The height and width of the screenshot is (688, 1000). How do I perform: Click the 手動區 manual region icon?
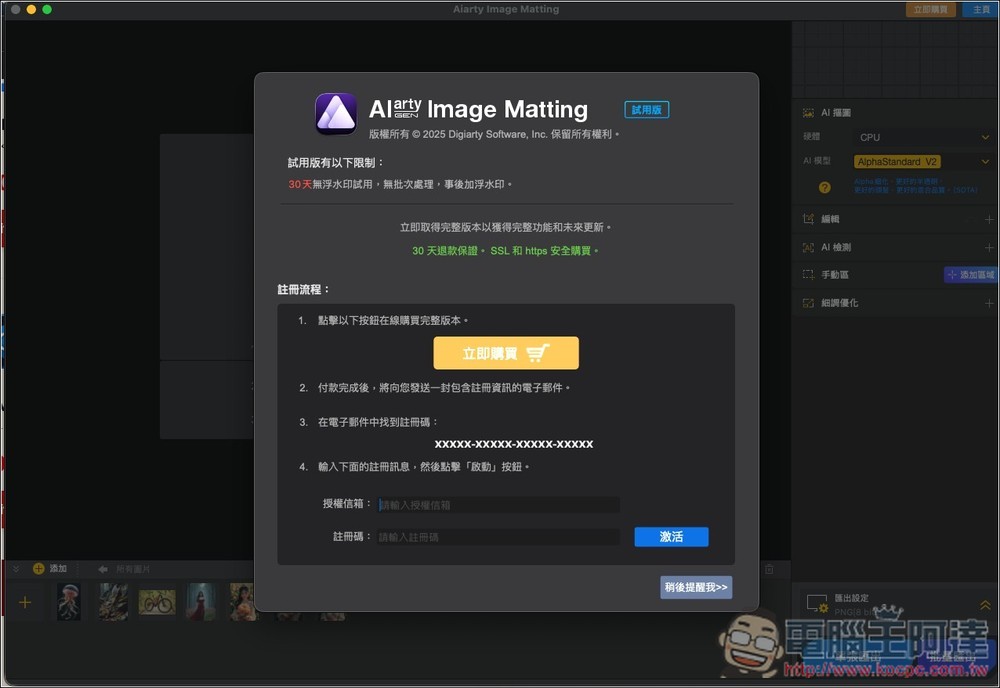[x=808, y=273]
